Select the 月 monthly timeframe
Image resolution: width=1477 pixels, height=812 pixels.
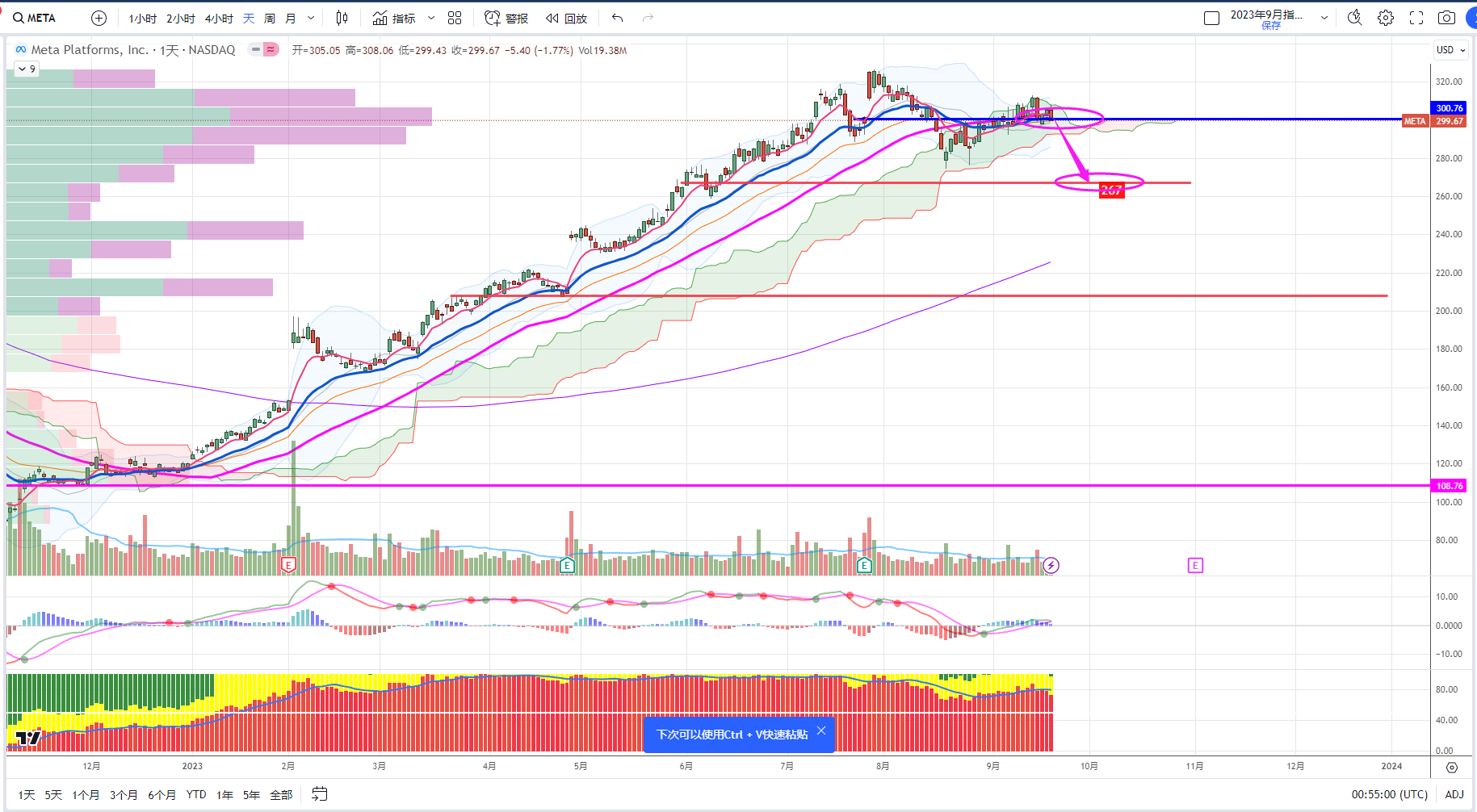[x=291, y=18]
